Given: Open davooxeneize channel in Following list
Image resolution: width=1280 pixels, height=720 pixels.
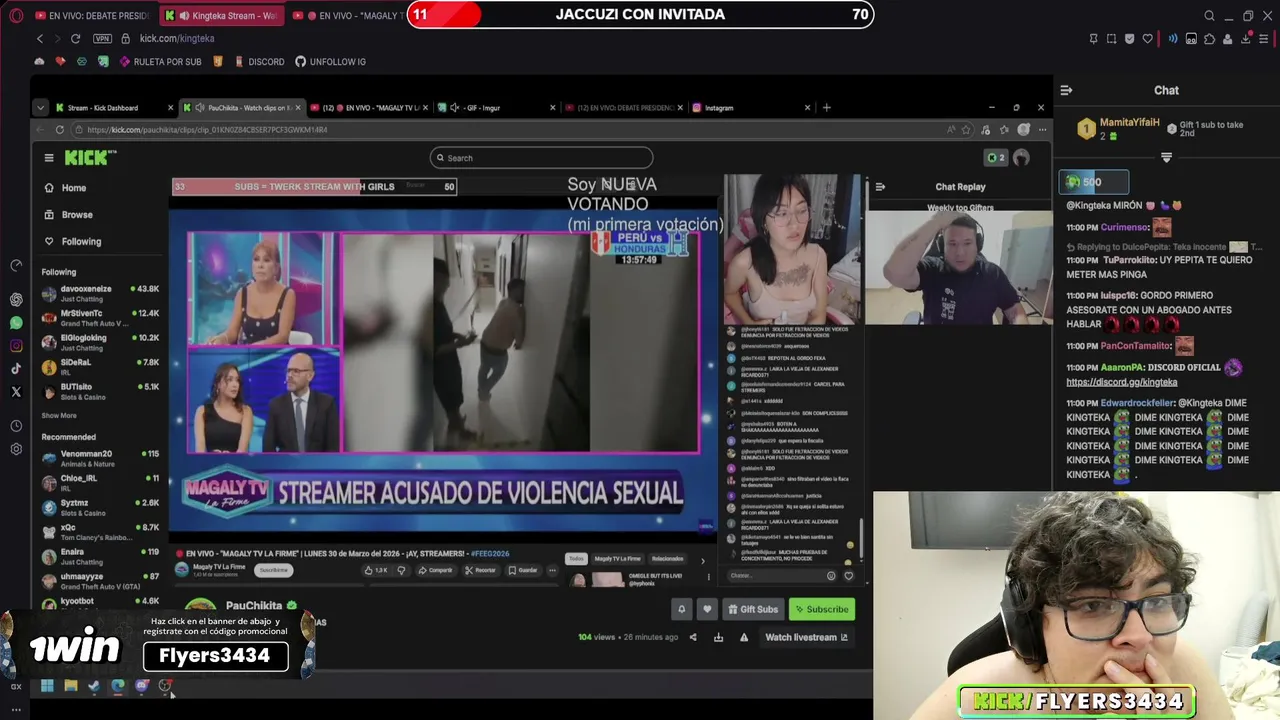Looking at the screenshot, I should pyautogui.click(x=100, y=293).
